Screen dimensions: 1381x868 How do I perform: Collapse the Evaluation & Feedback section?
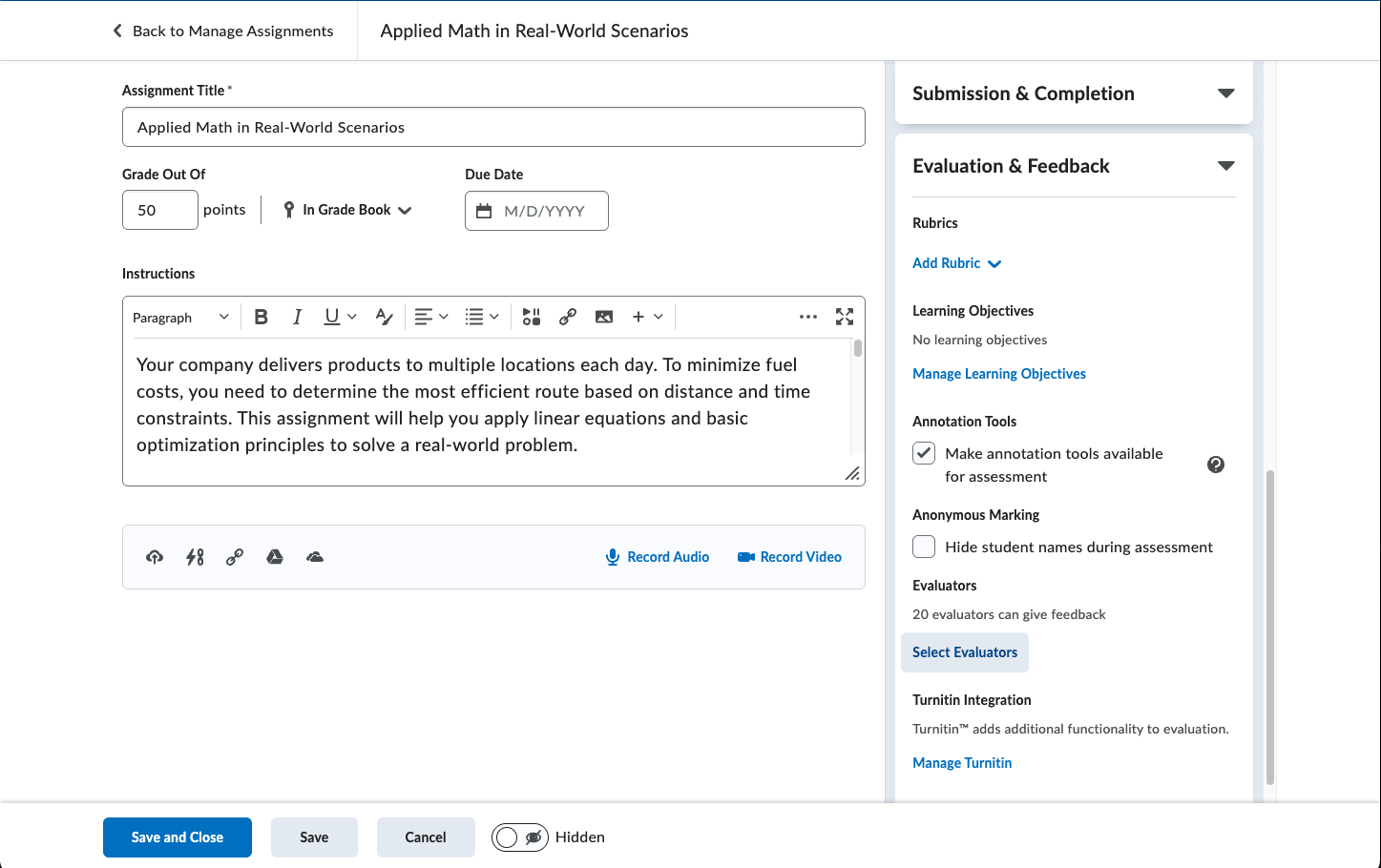click(1225, 166)
